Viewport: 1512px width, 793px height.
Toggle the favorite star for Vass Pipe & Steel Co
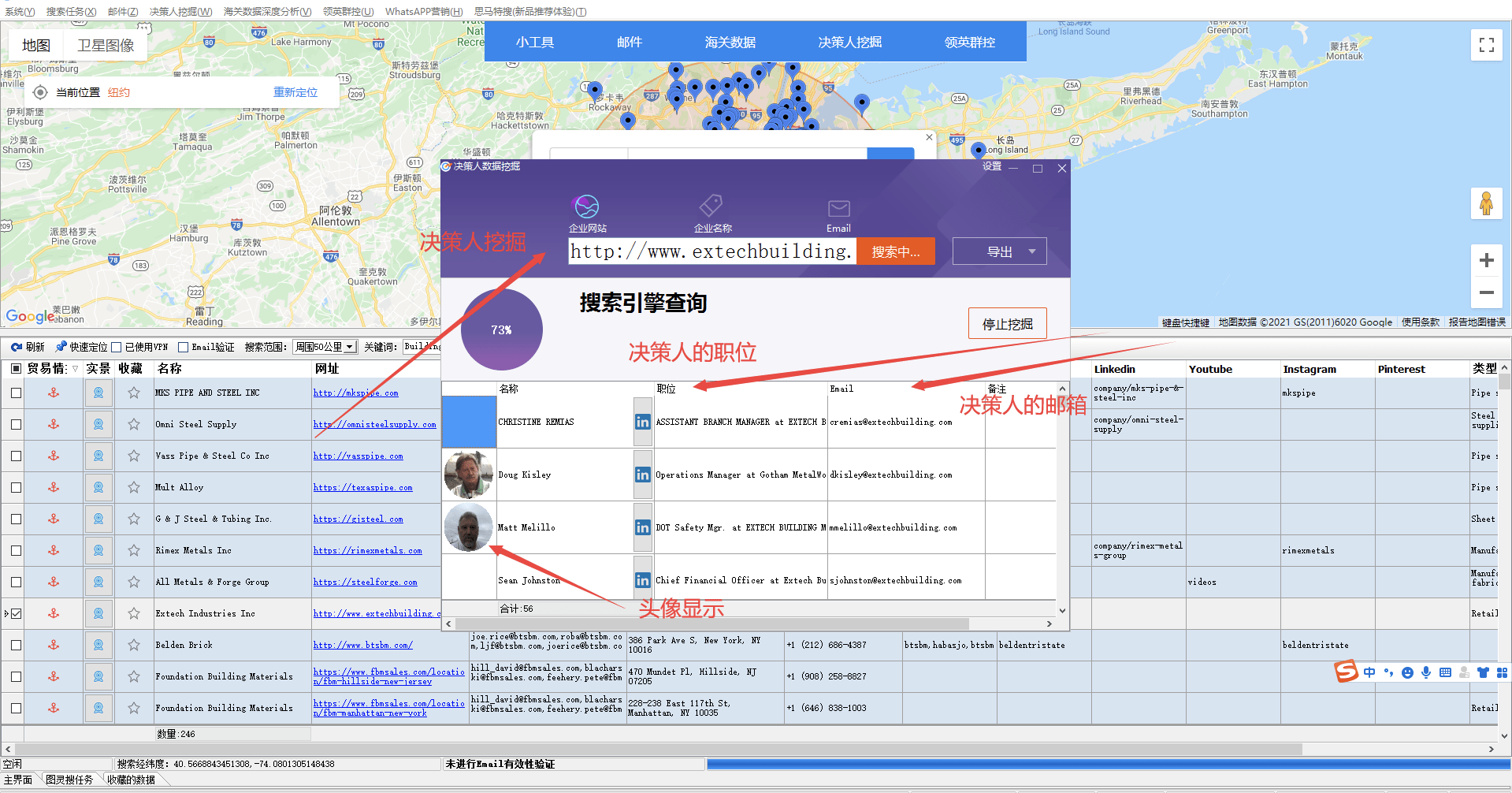[133, 456]
